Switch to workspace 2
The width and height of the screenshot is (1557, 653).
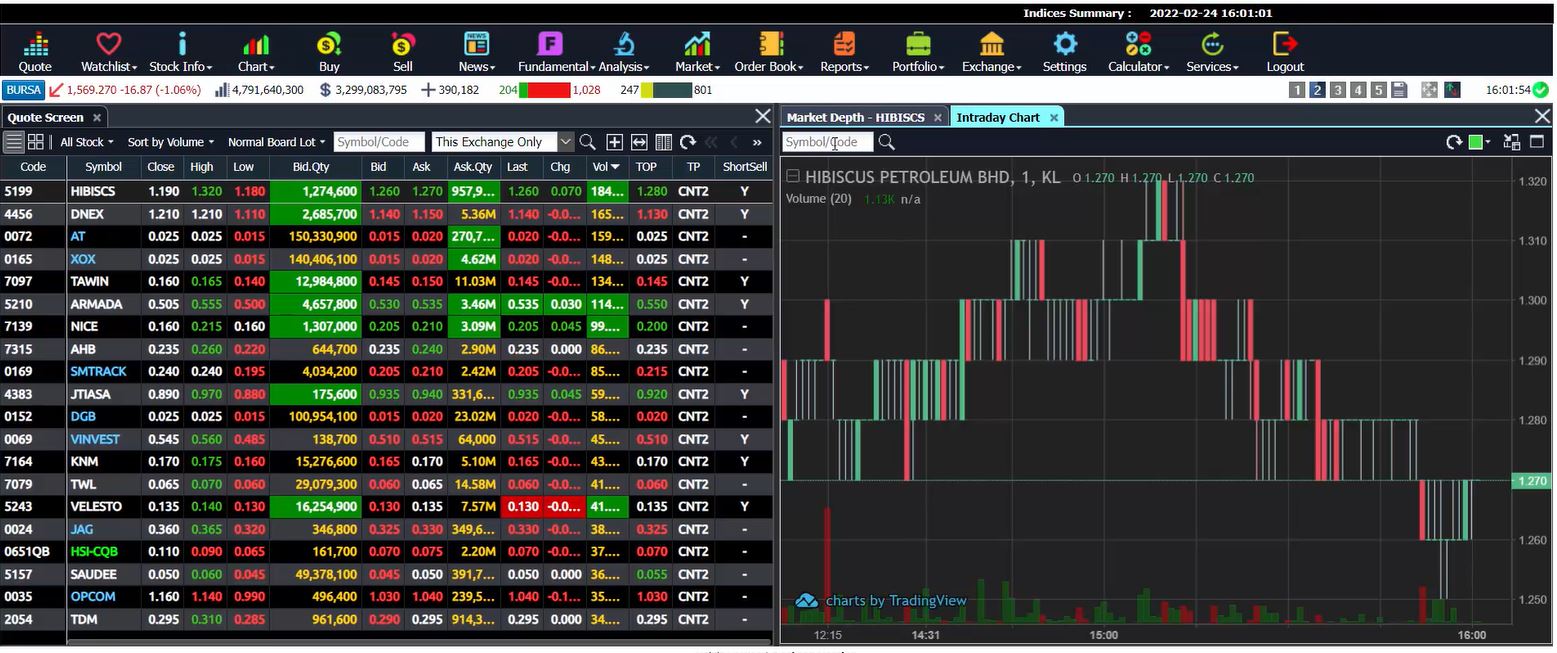pyautogui.click(x=1317, y=90)
